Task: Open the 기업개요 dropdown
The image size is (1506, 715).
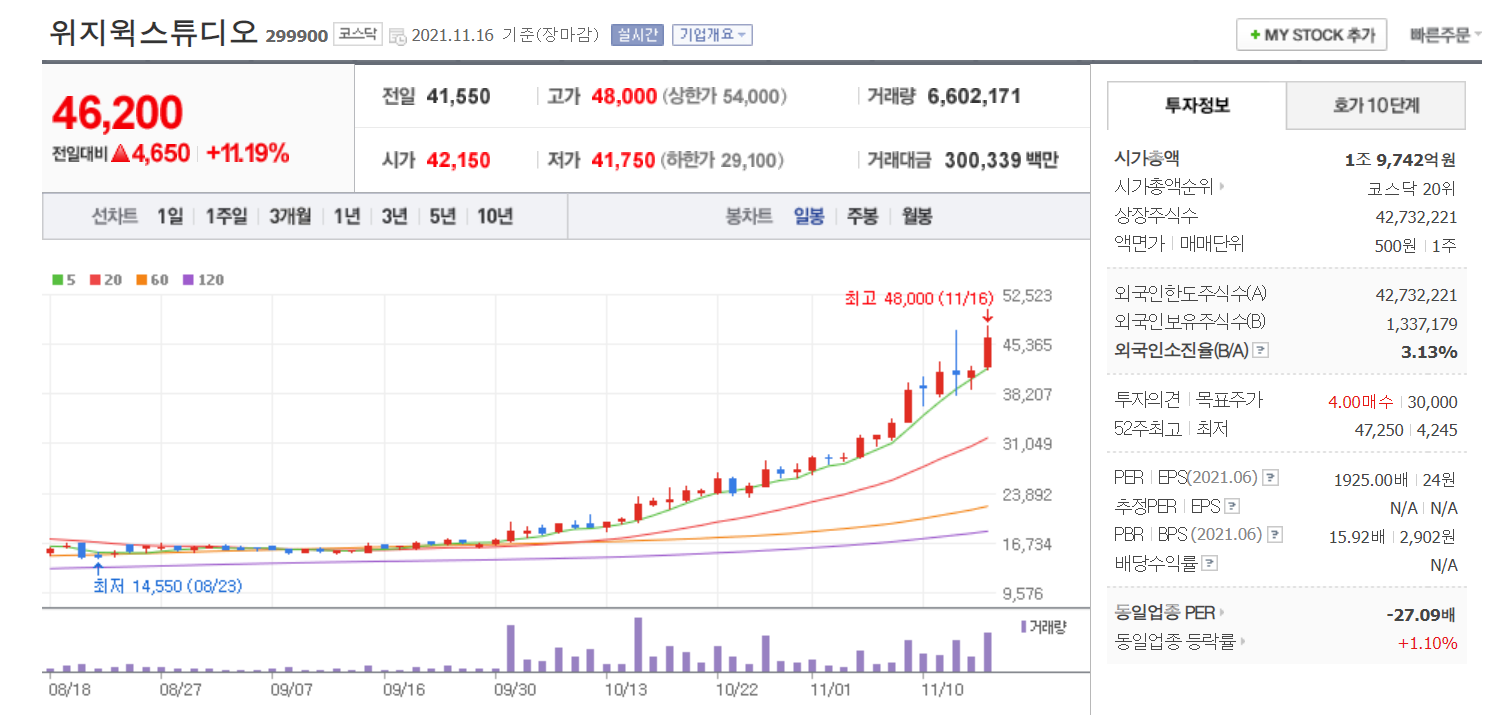Action: pos(712,34)
